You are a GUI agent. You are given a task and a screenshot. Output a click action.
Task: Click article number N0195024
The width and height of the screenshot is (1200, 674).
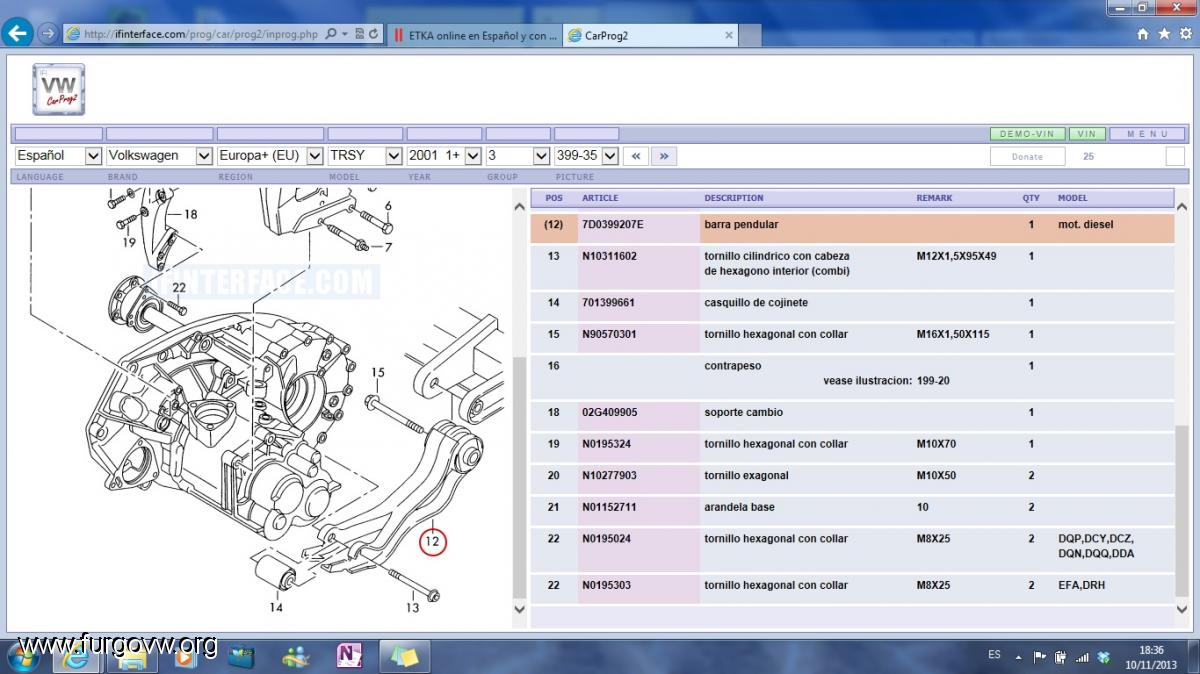point(606,538)
